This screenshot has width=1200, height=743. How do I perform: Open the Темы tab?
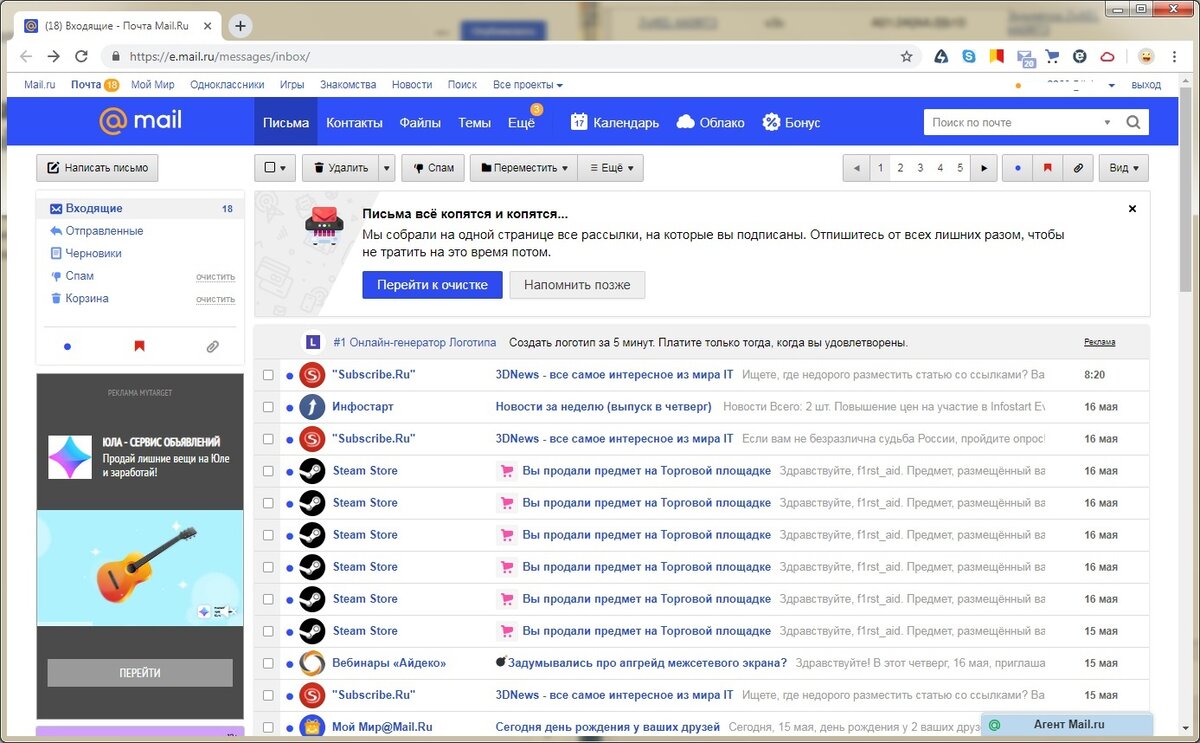click(x=474, y=122)
